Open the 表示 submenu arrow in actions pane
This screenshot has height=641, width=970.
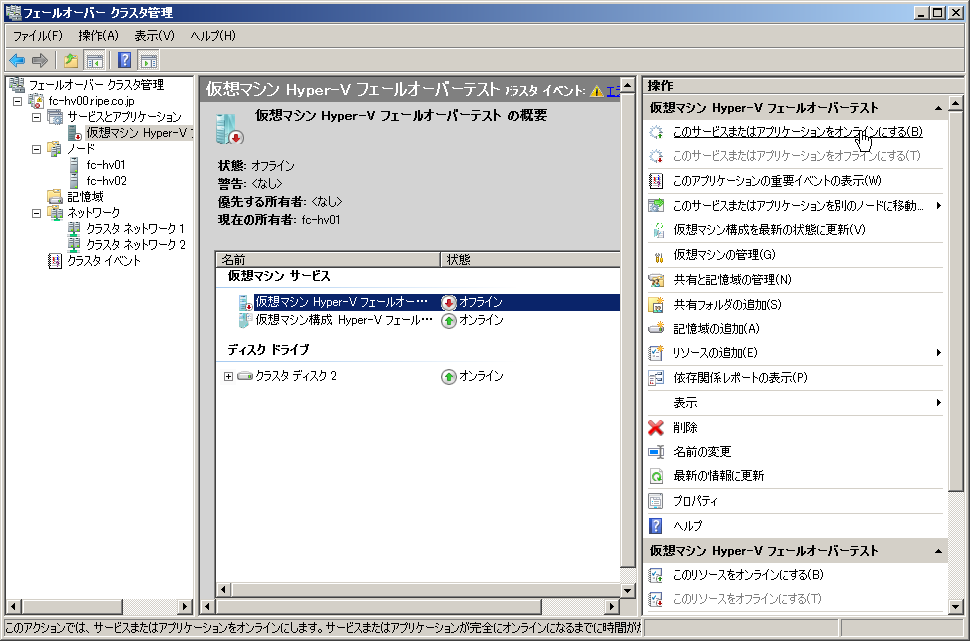coord(938,403)
